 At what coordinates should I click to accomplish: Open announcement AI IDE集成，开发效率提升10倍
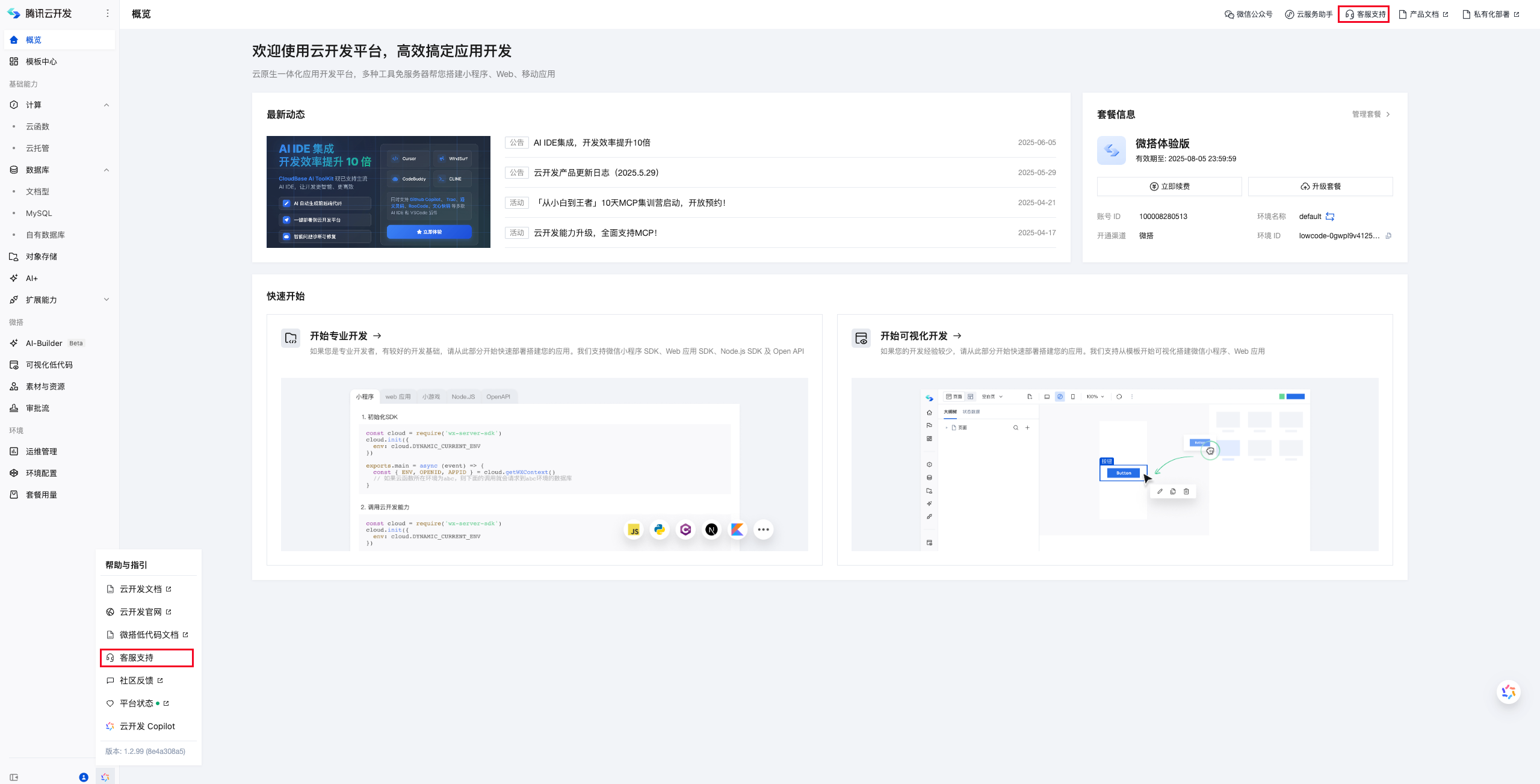click(x=592, y=143)
